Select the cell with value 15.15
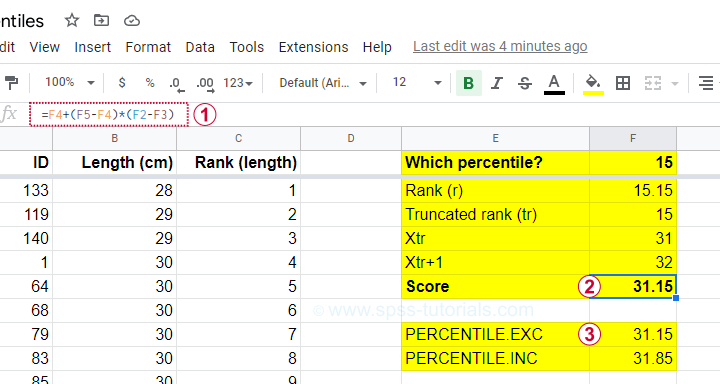Image resolution: width=720 pixels, height=384 pixels. point(633,191)
